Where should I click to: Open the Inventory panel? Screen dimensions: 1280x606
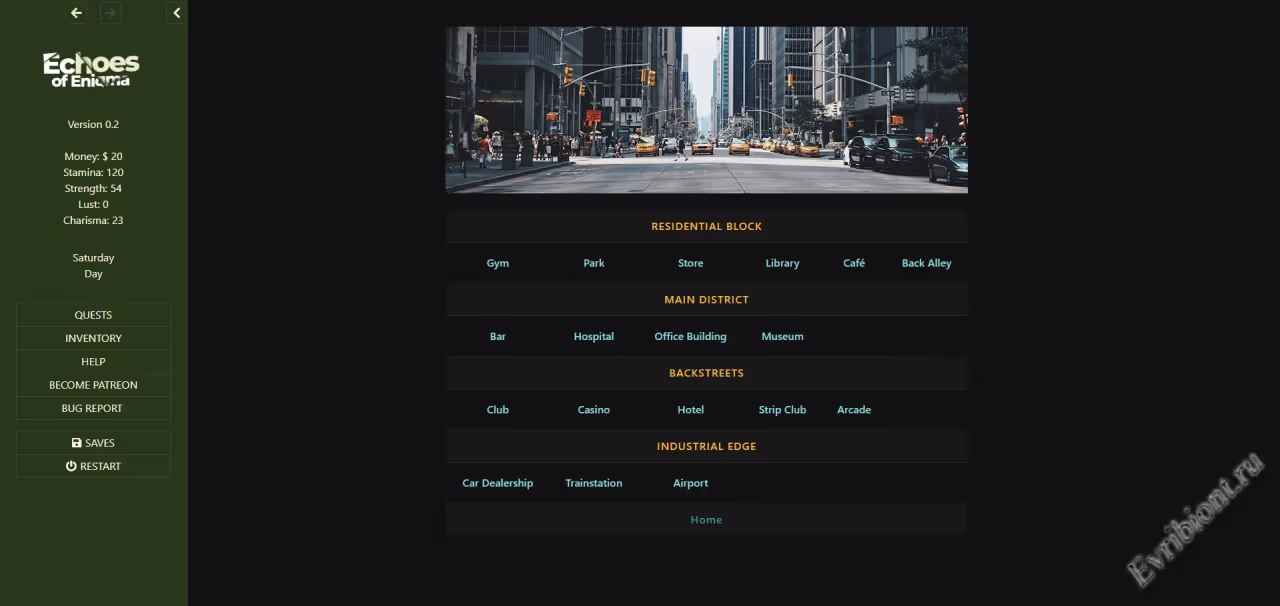coord(93,338)
